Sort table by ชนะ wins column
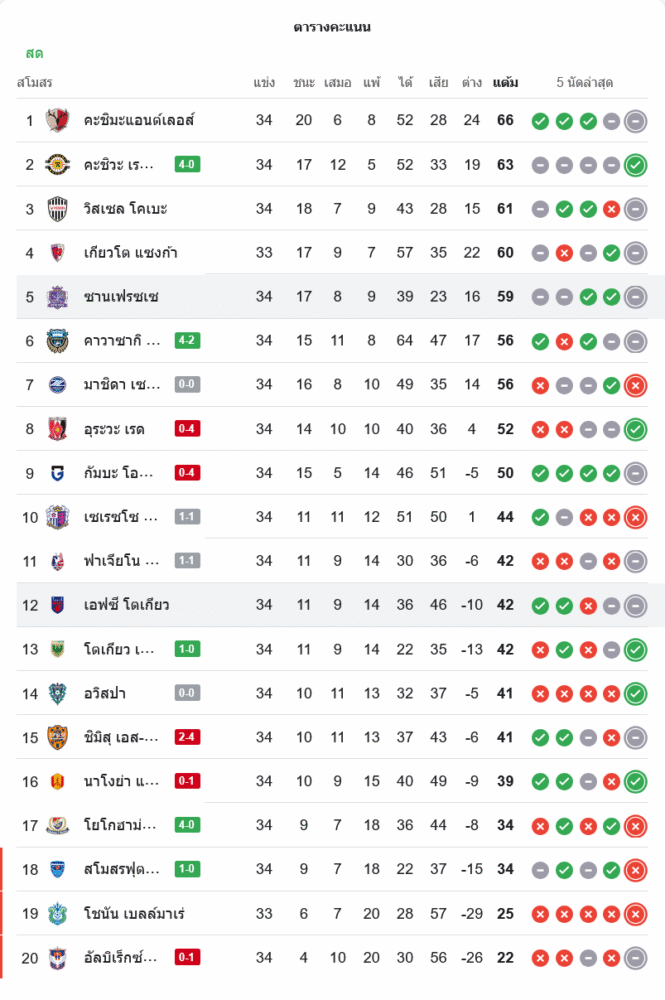Viewport: 665px width, 1000px height. click(304, 82)
